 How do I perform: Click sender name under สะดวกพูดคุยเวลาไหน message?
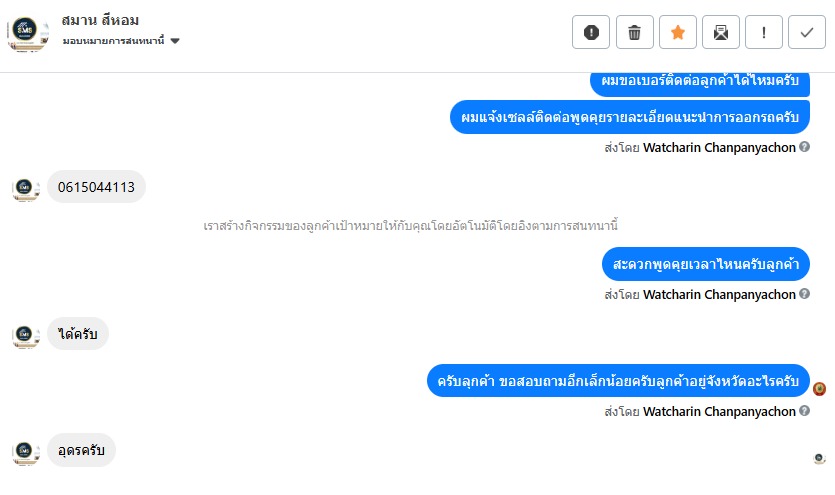(719, 295)
